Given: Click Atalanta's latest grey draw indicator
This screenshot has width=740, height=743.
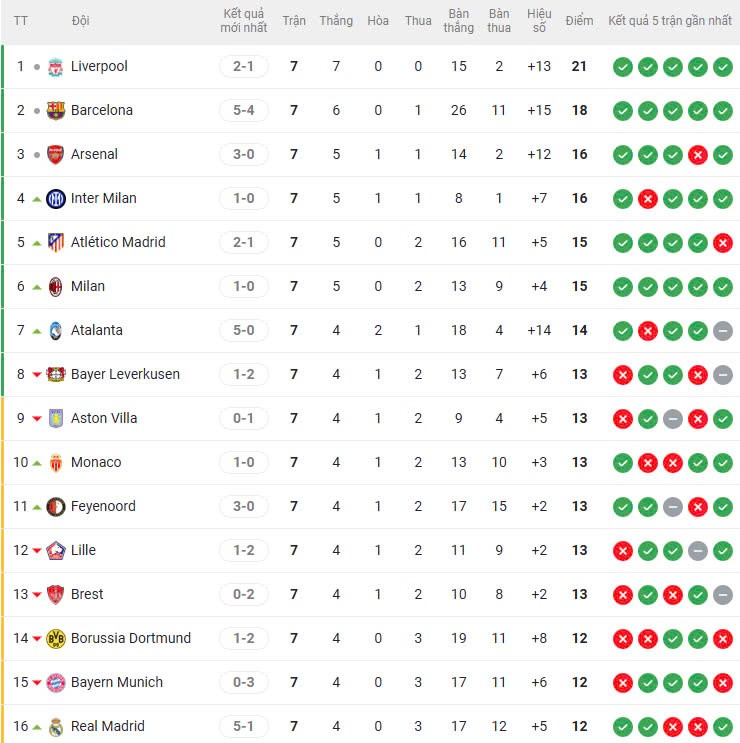Looking at the screenshot, I should (x=723, y=331).
